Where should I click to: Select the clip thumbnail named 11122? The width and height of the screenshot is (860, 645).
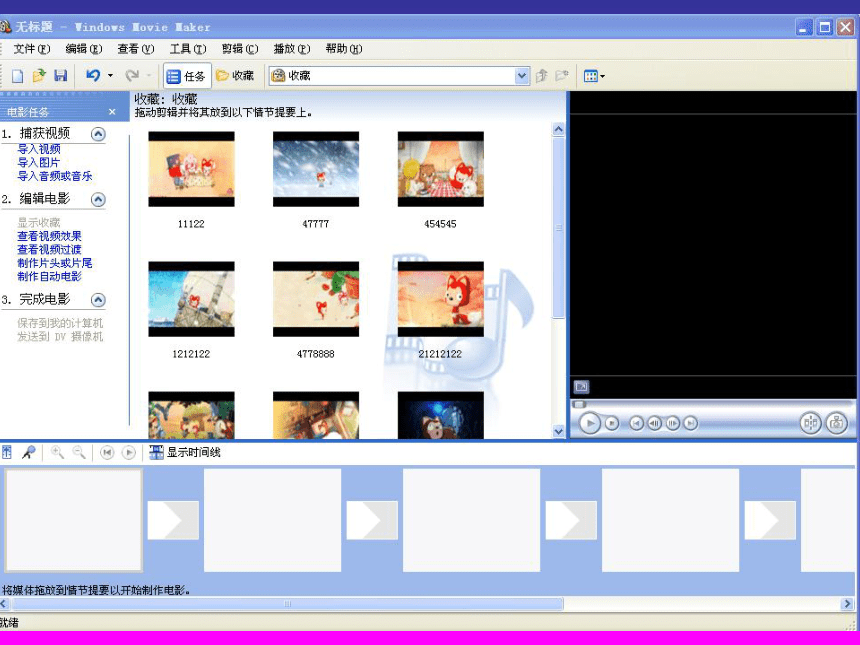(x=191, y=169)
